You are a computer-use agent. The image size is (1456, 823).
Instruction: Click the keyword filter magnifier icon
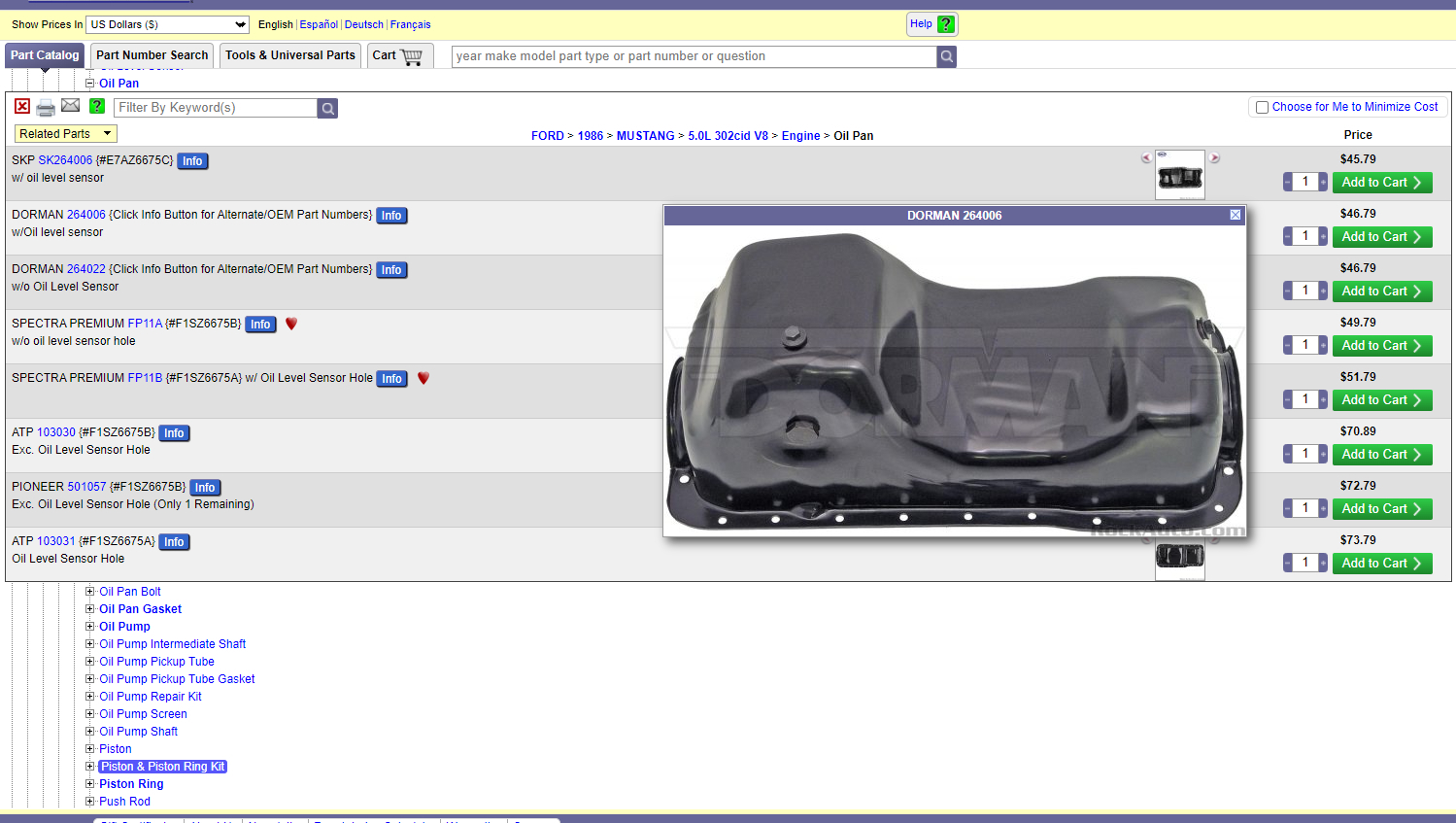pos(328,109)
